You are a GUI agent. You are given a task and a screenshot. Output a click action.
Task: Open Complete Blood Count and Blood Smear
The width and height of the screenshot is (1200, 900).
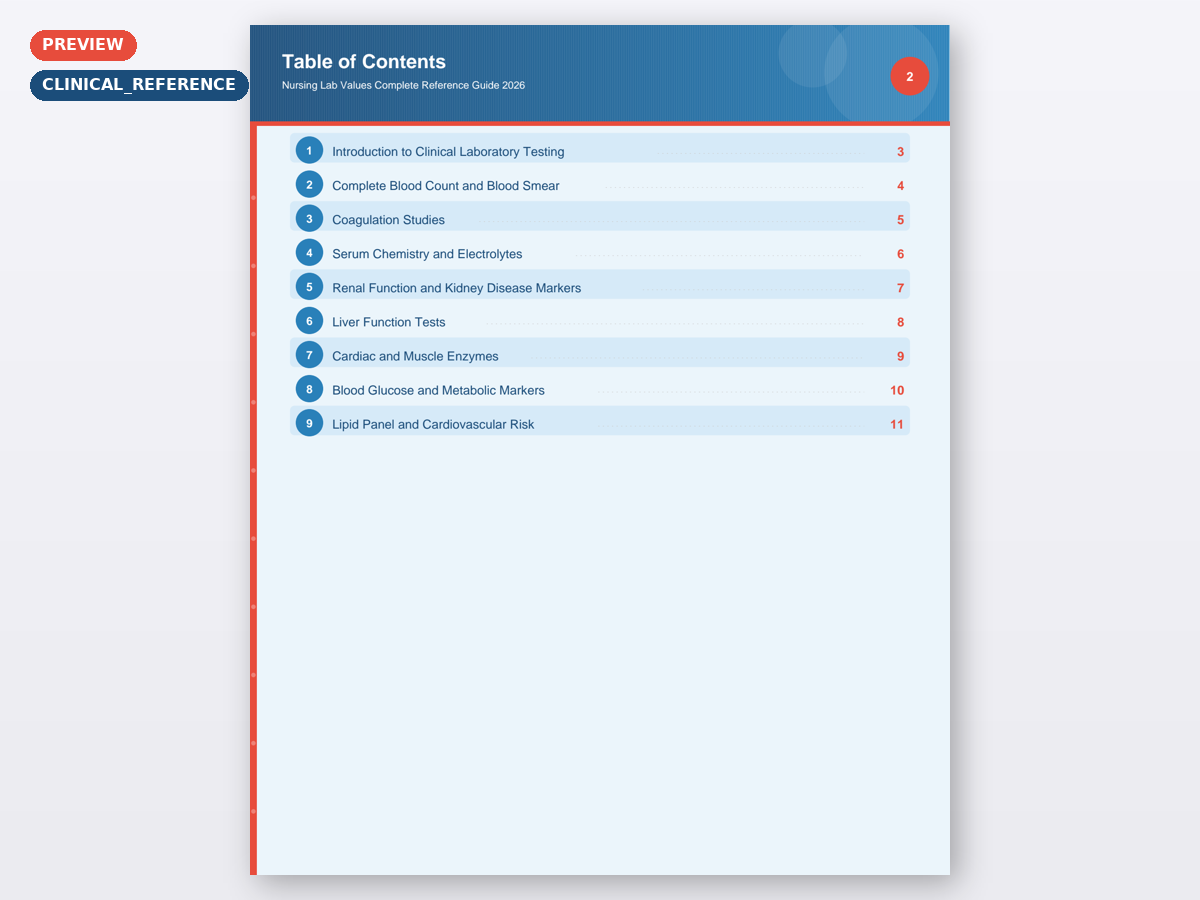coord(445,186)
